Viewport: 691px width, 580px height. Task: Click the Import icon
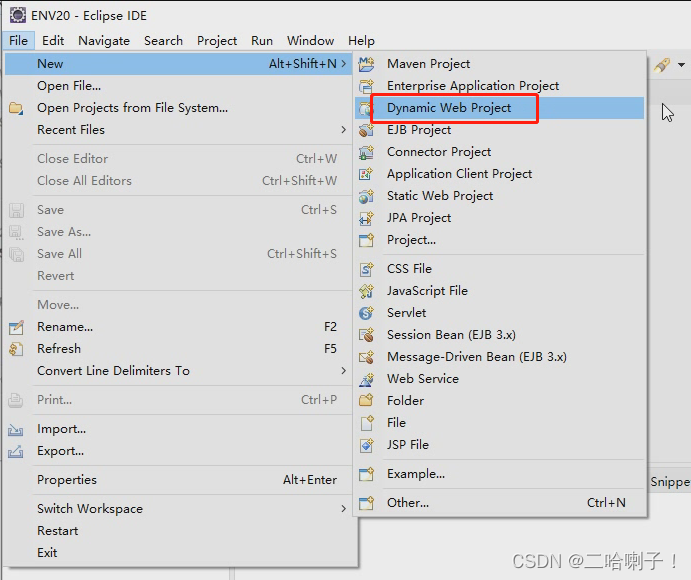16,429
